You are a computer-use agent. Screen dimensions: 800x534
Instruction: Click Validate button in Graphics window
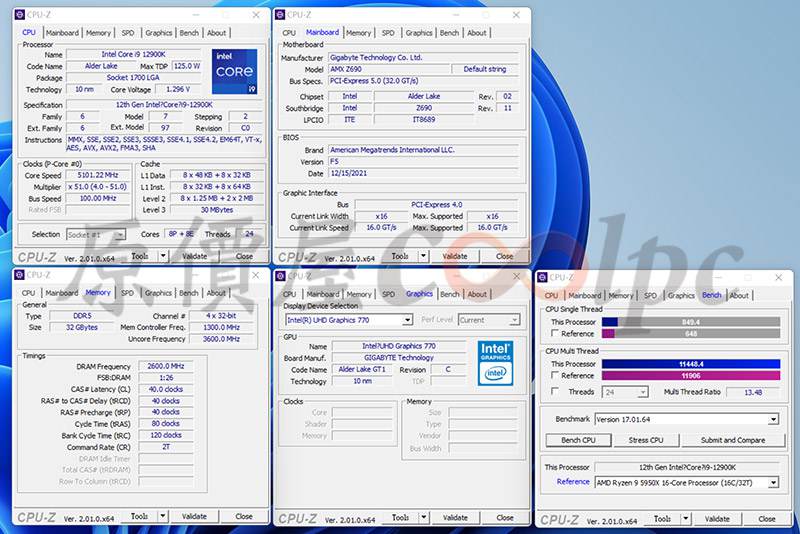(x=455, y=518)
